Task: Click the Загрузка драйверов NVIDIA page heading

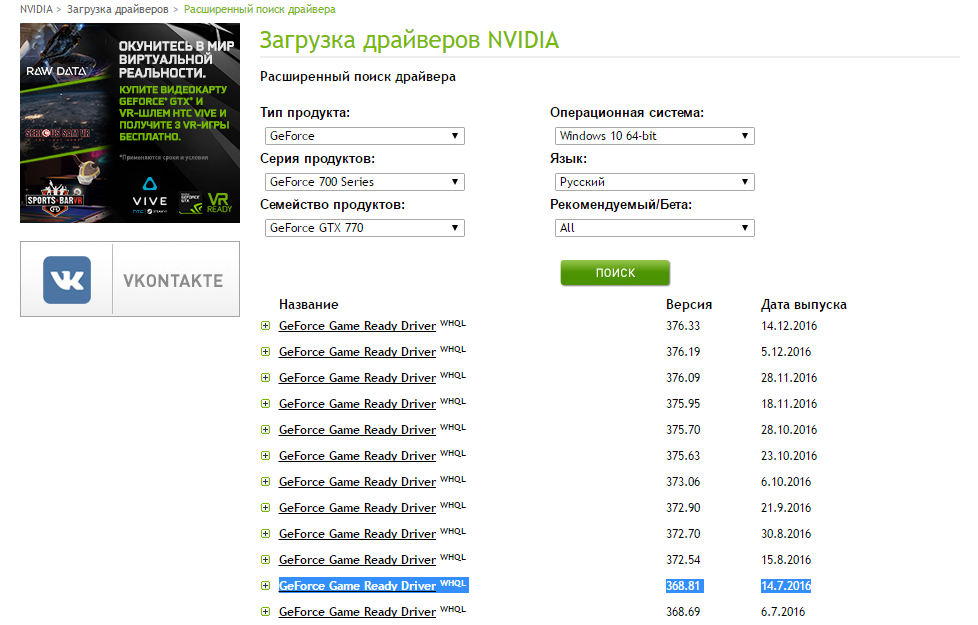Action: coord(409,40)
